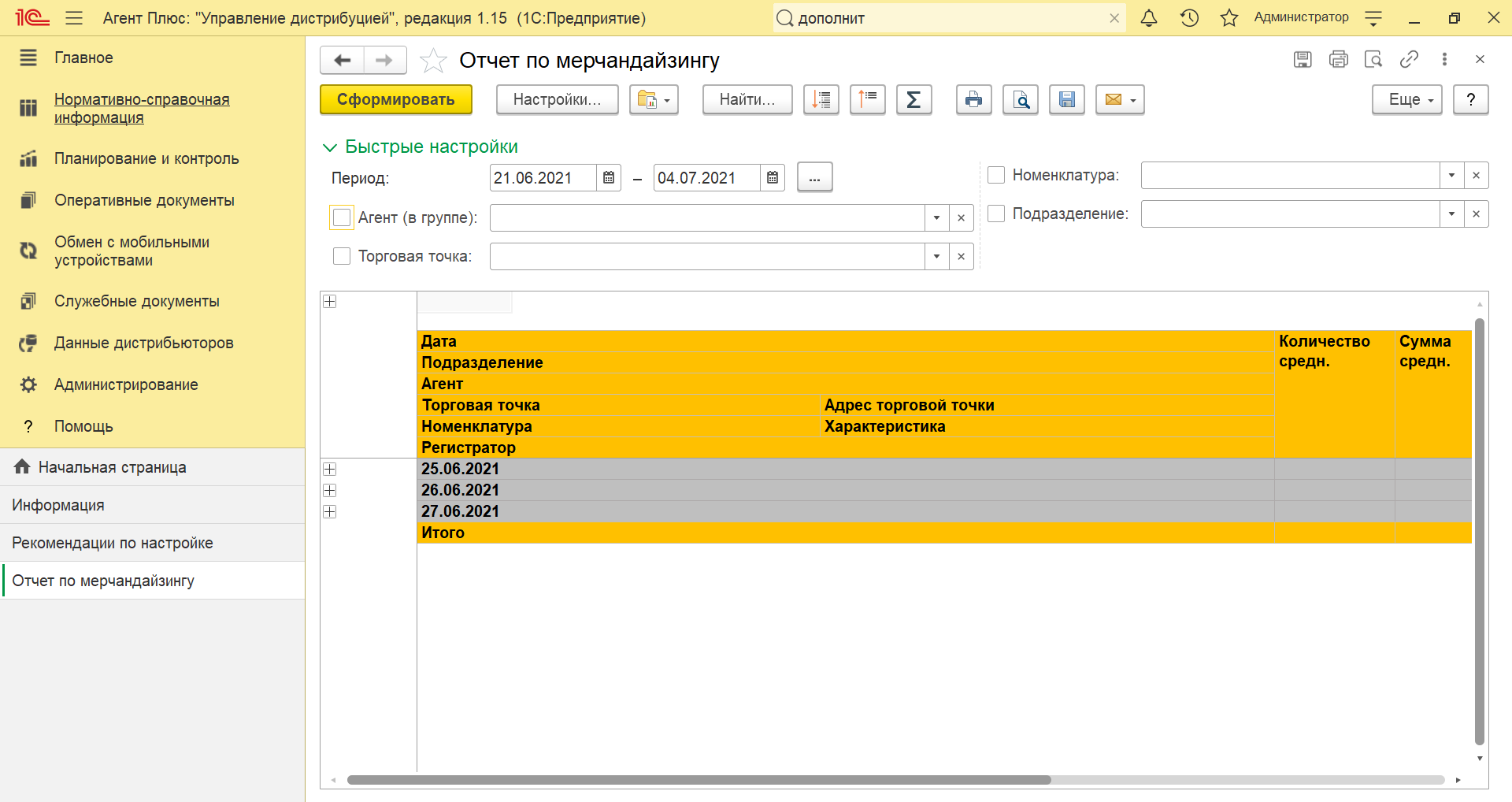Open Обмен с мобильными устройствами section

pyautogui.click(x=132, y=251)
